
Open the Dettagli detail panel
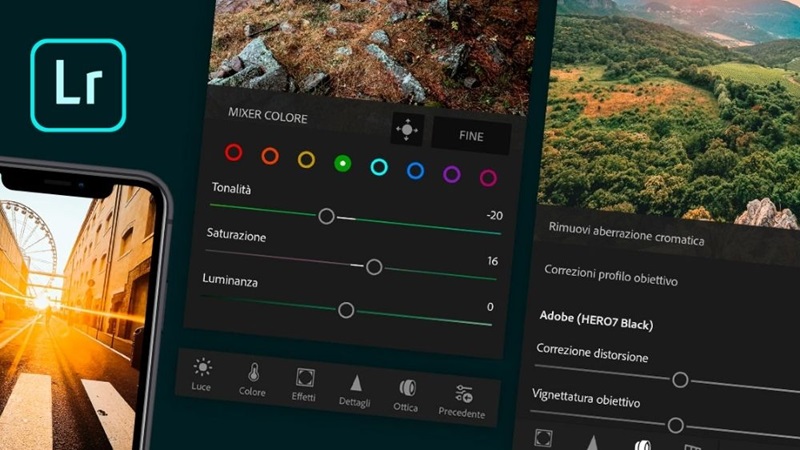[354, 390]
